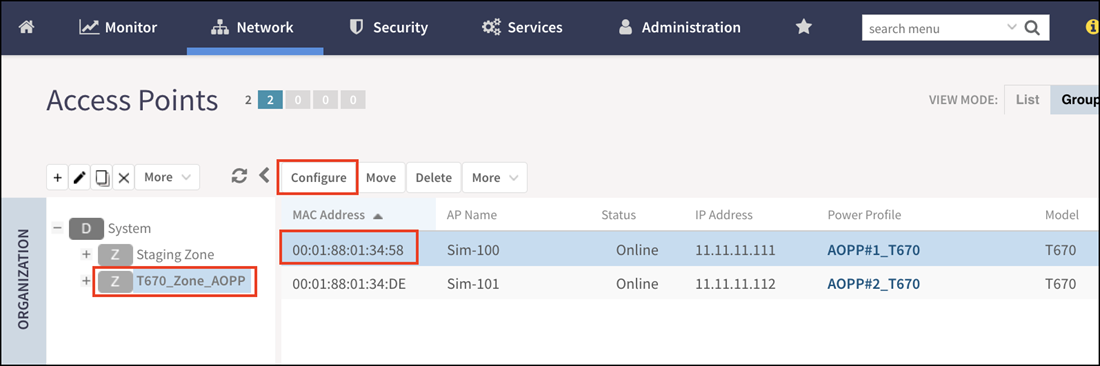This screenshot has width=1100, height=366.
Task: Add a new zone with plus icon
Action: point(58,177)
